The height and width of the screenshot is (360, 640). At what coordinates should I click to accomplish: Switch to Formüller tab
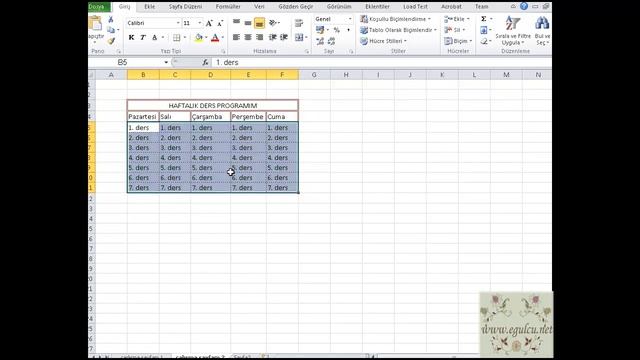point(228,7)
